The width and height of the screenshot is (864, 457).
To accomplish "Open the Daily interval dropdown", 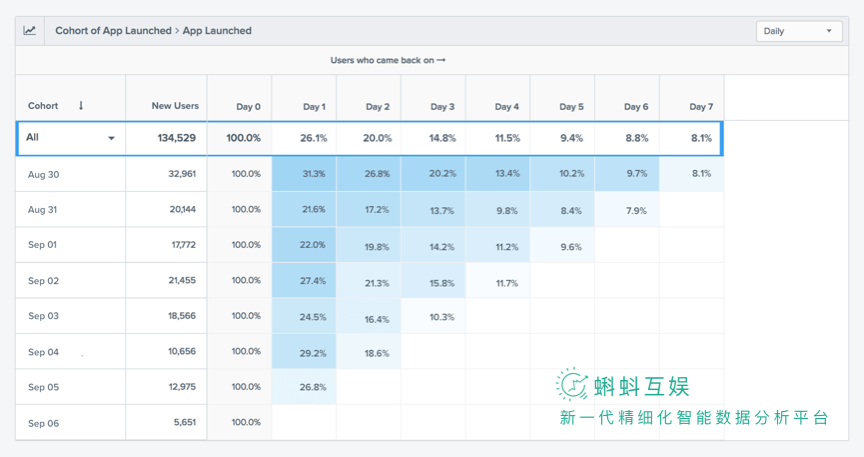I will click(798, 31).
